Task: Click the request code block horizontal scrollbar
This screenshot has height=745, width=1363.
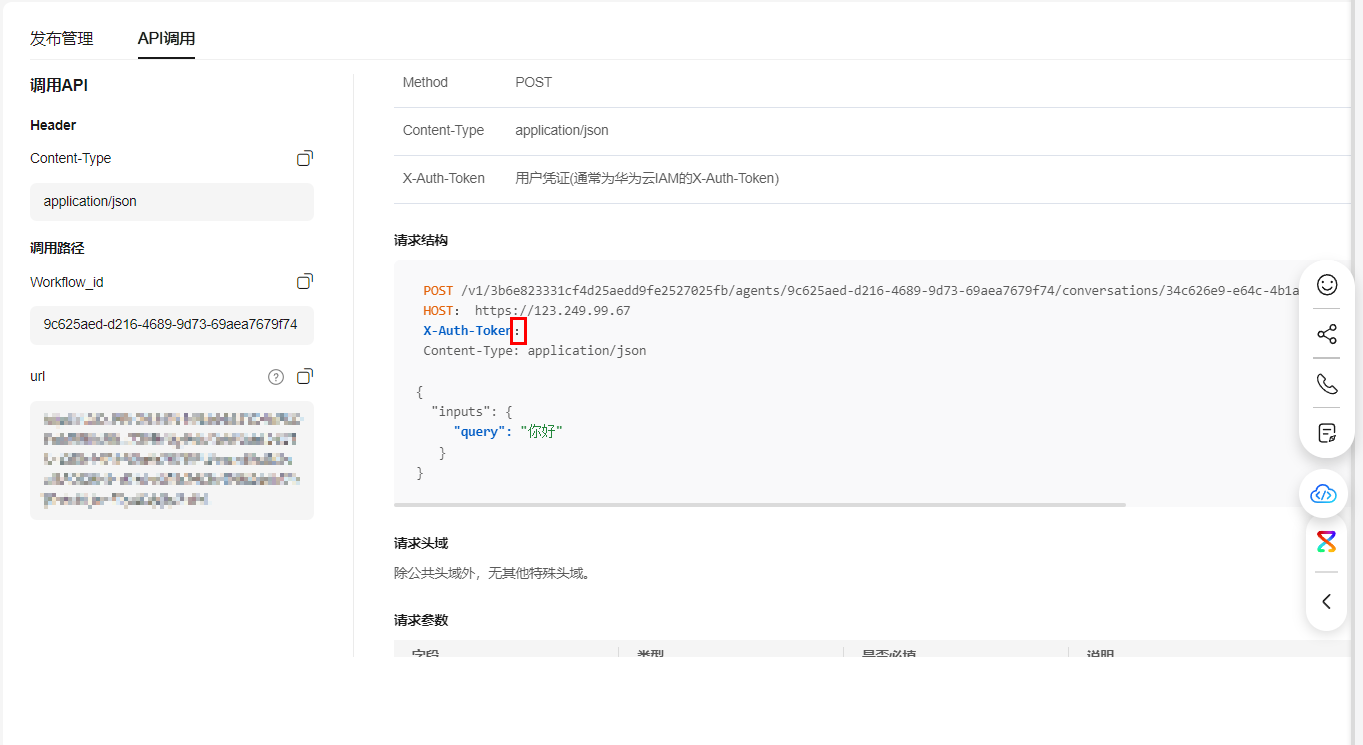Action: tap(760, 505)
